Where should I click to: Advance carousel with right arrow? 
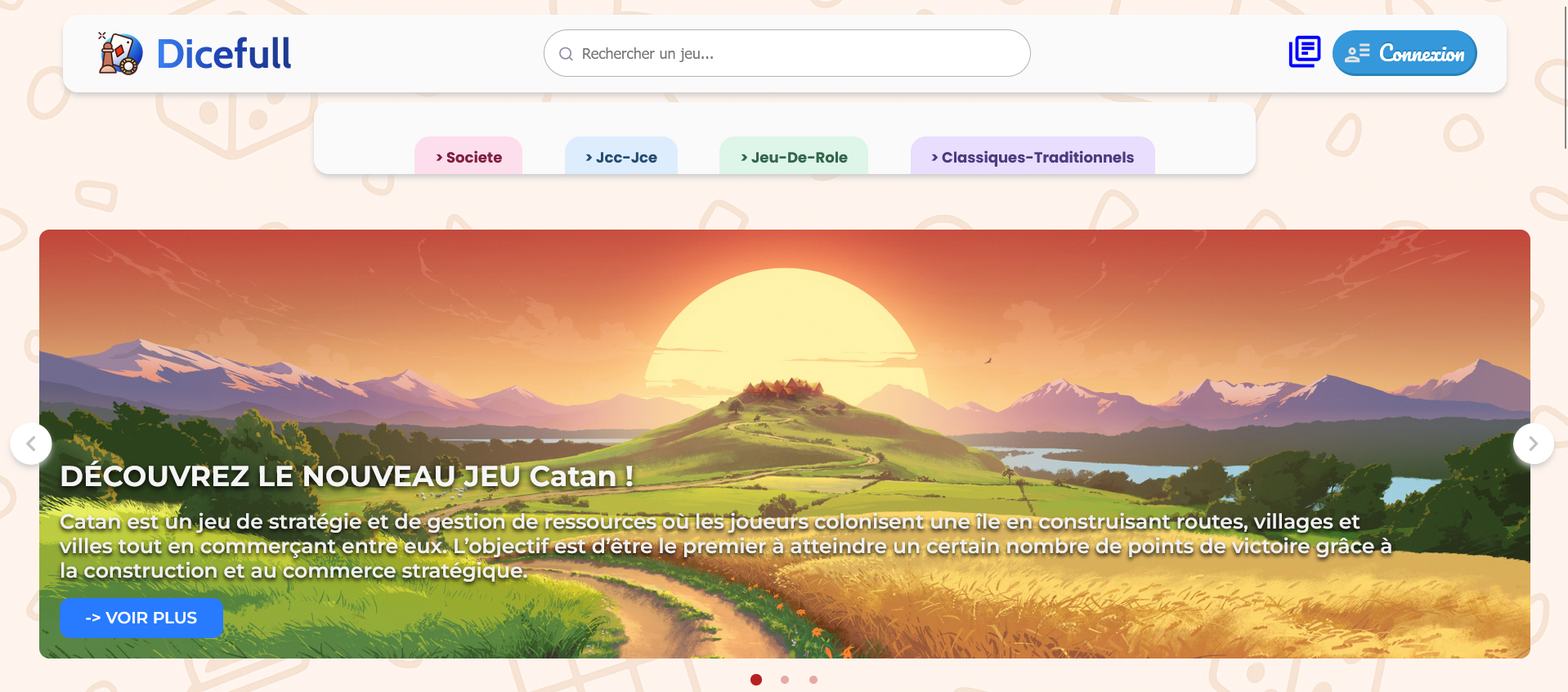[1533, 444]
